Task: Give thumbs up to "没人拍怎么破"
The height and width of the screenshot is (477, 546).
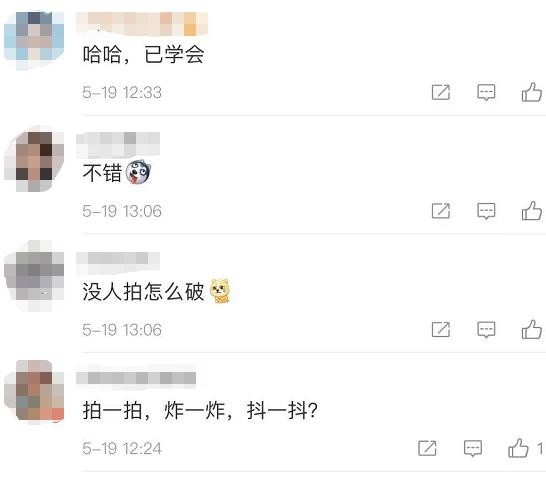Action: 531,329
